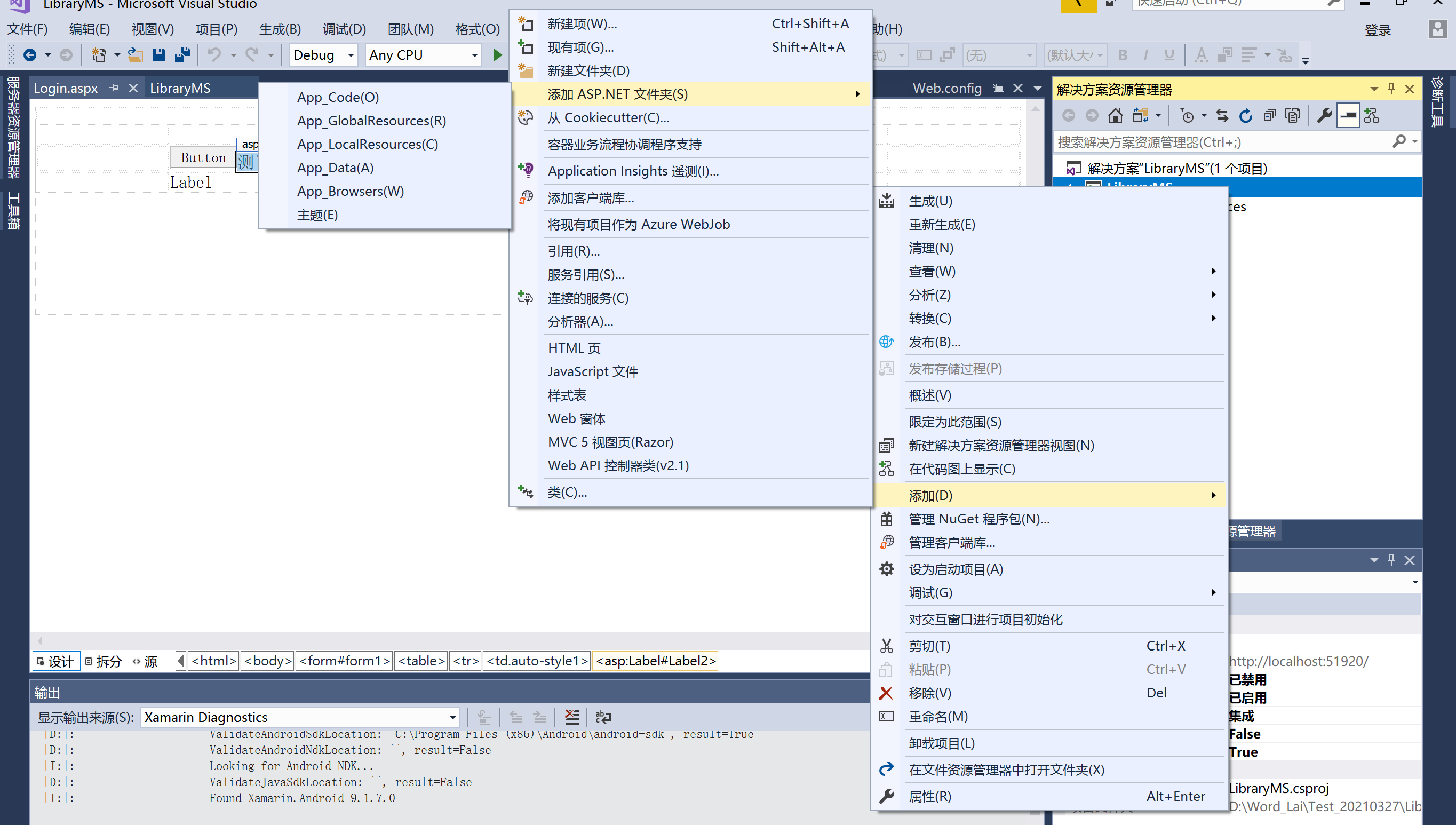Click Show All Files icon in Solution Explorer
The image size is (1456, 825).
coord(1293,116)
